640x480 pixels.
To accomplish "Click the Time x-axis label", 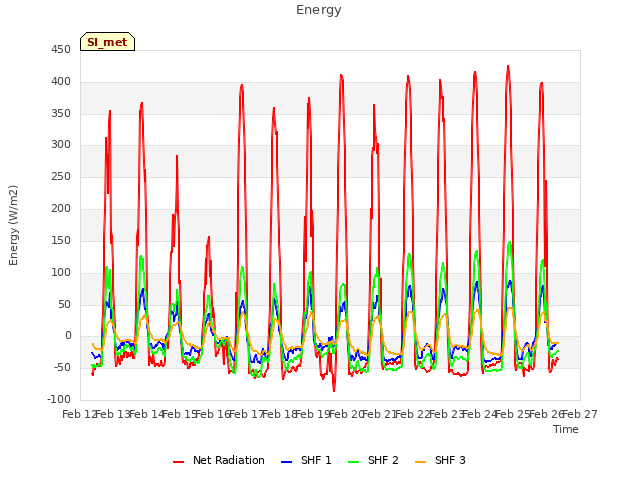I will click(566, 429).
